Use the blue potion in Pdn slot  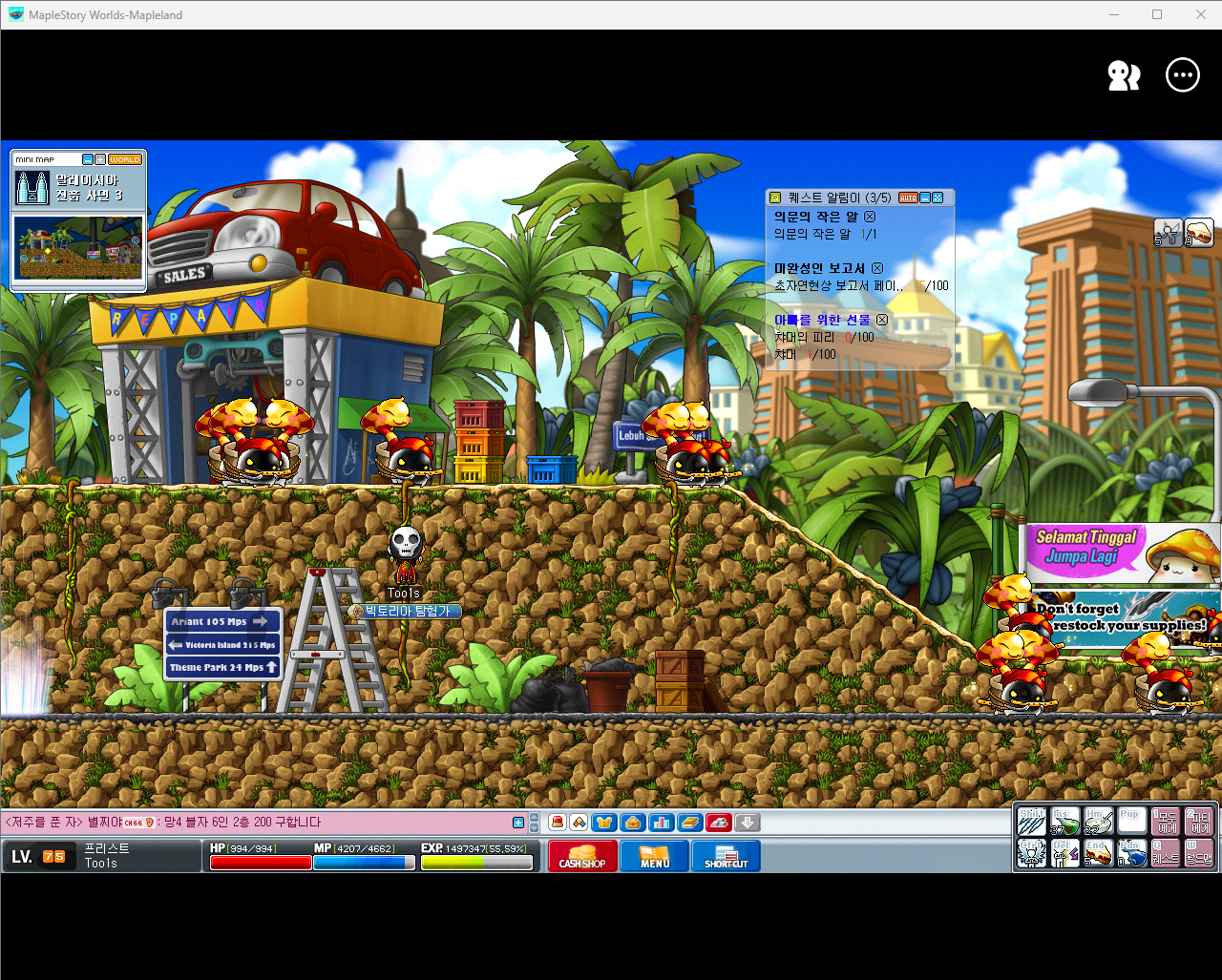coord(1132,853)
